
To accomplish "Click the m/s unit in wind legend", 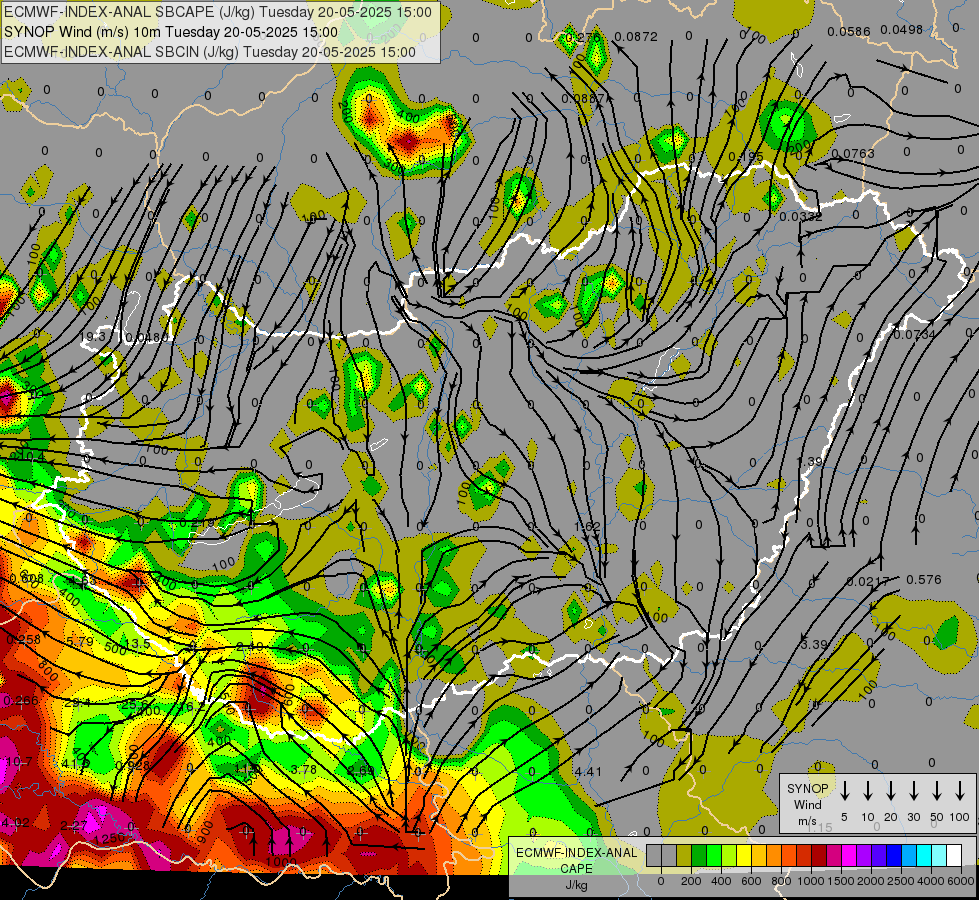I will click(x=807, y=821).
